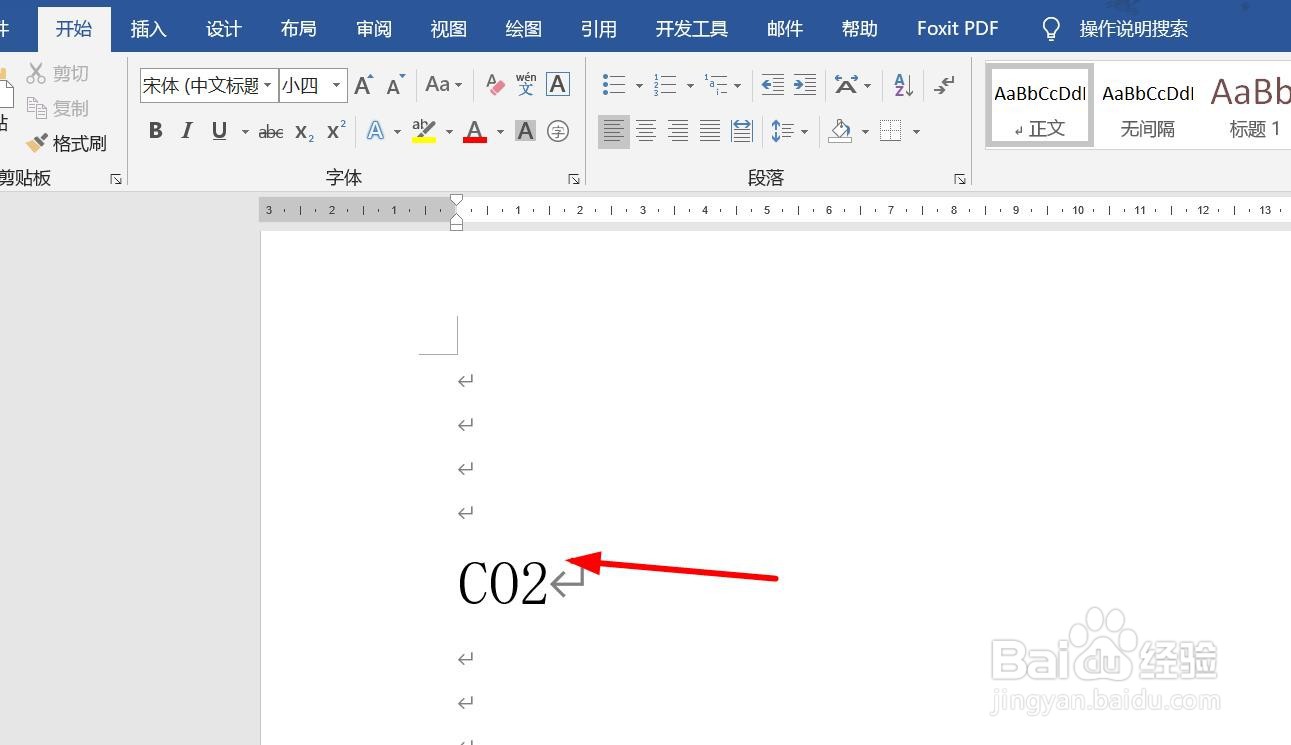Image resolution: width=1291 pixels, height=745 pixels.
Task: Apply red font color
Action: point(475,131)
